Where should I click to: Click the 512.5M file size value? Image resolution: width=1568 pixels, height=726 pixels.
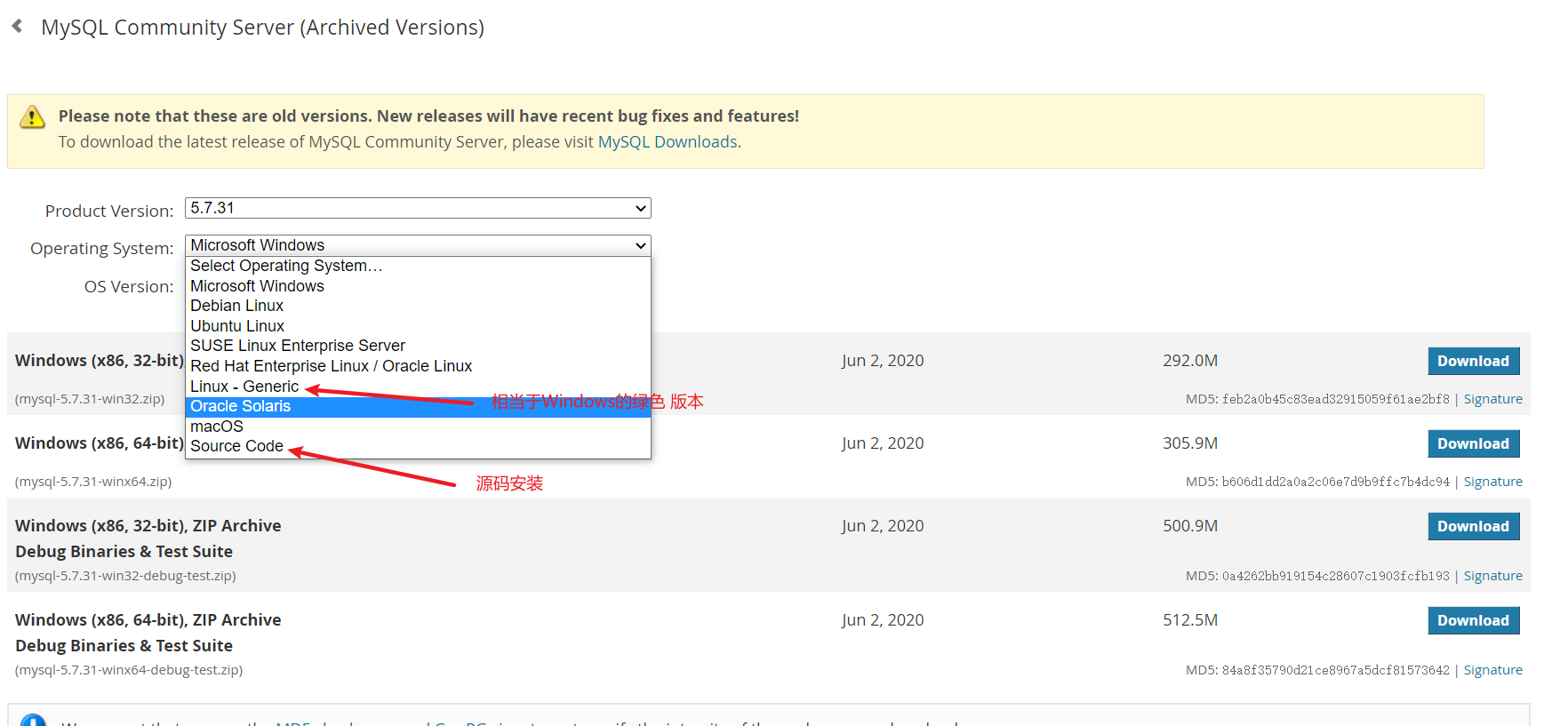coord(1190,620)
